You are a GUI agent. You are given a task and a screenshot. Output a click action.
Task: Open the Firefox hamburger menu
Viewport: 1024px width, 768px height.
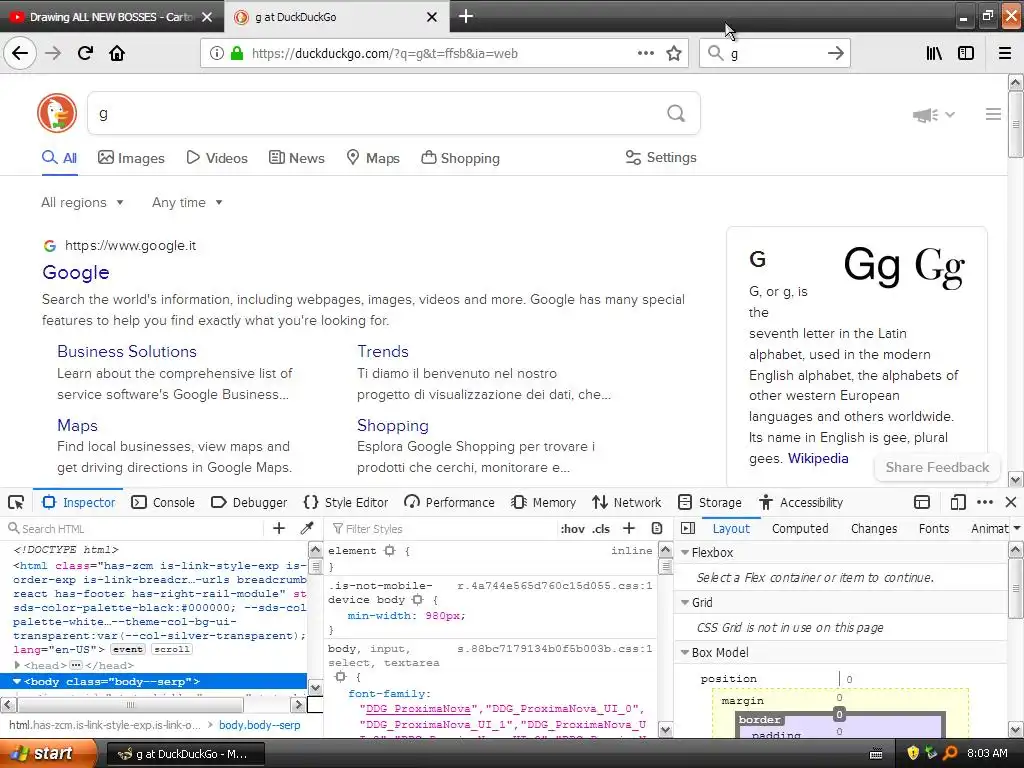coord(1005,53)
